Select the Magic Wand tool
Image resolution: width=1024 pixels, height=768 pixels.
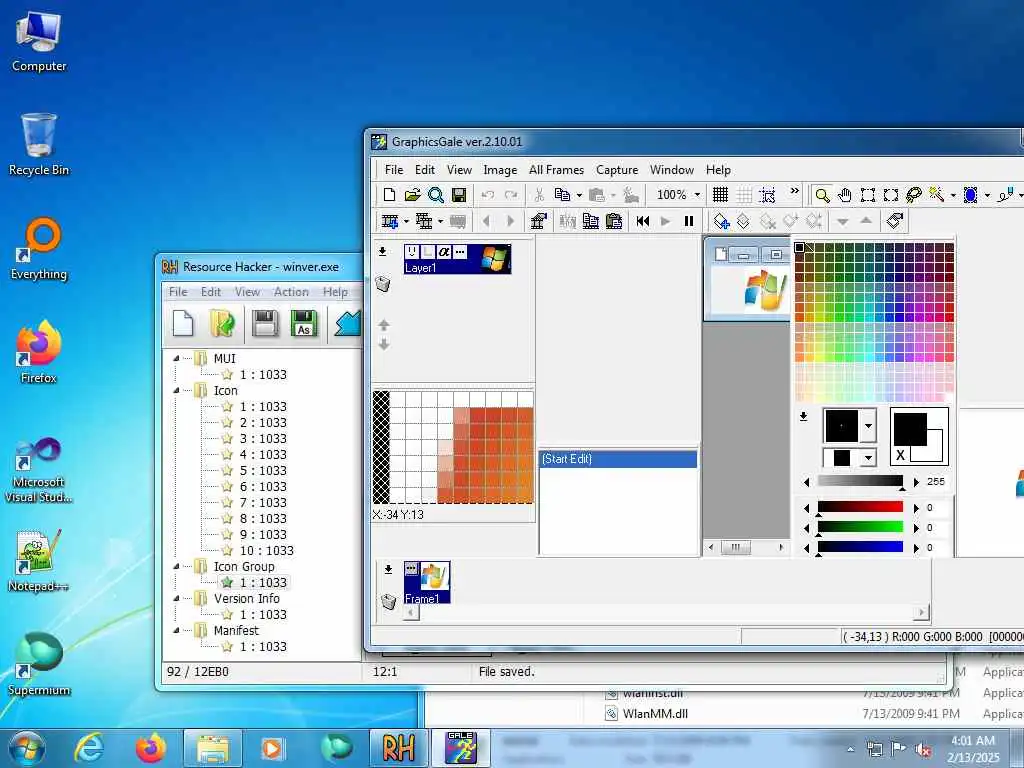(x=937, y=195)
